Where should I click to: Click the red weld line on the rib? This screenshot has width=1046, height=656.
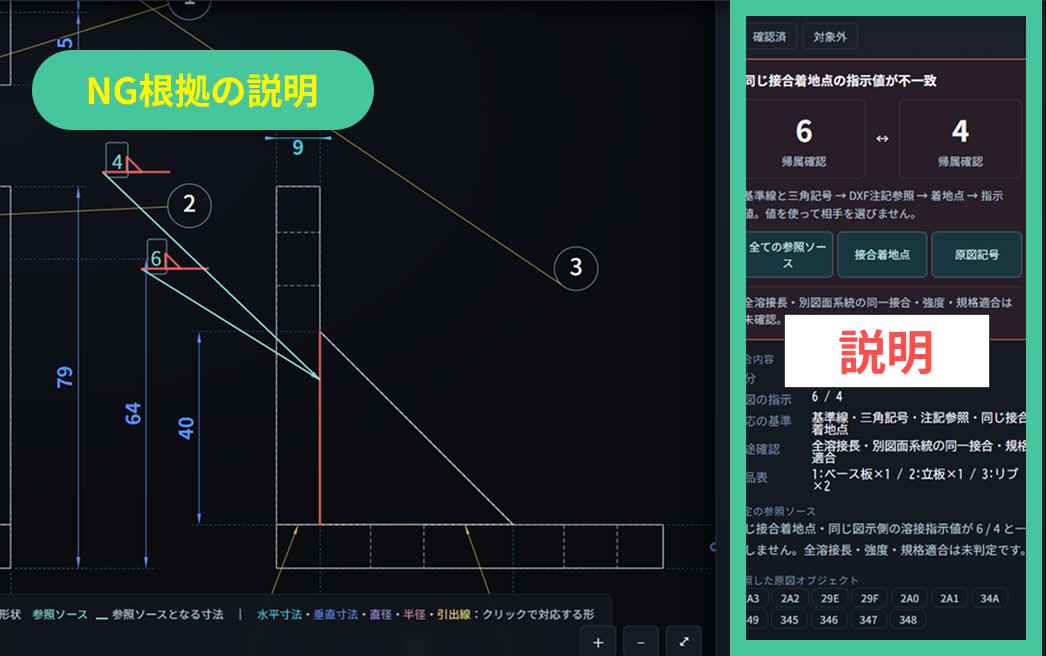pos(320,427)
